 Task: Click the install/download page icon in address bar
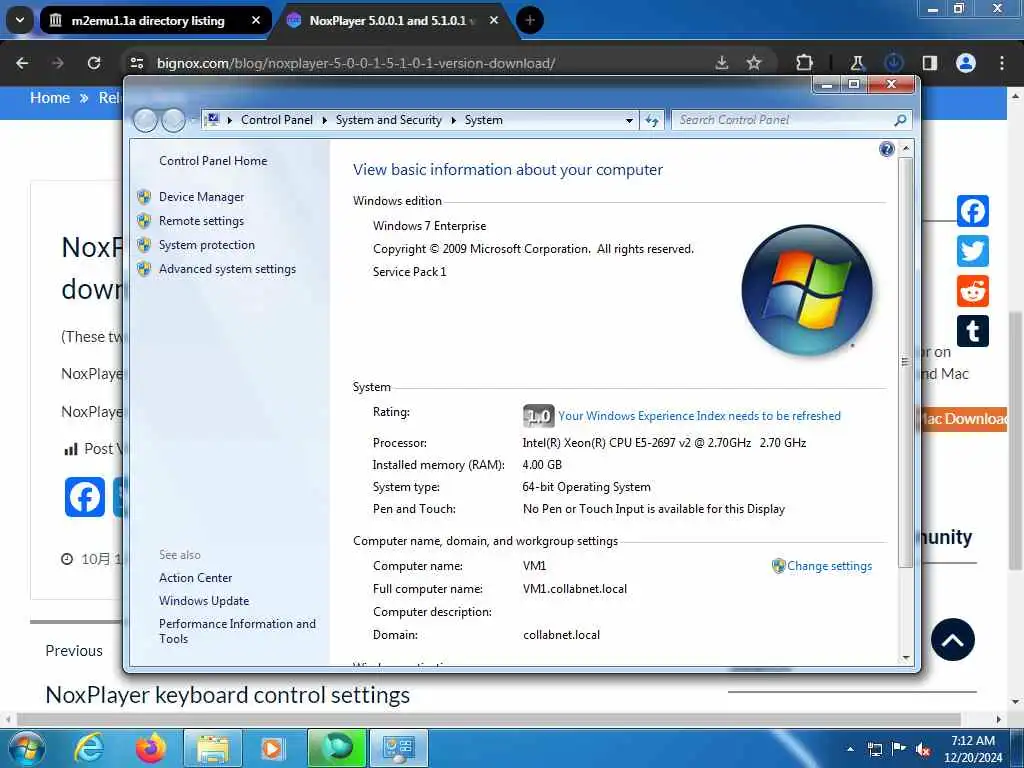coord(722,63)
